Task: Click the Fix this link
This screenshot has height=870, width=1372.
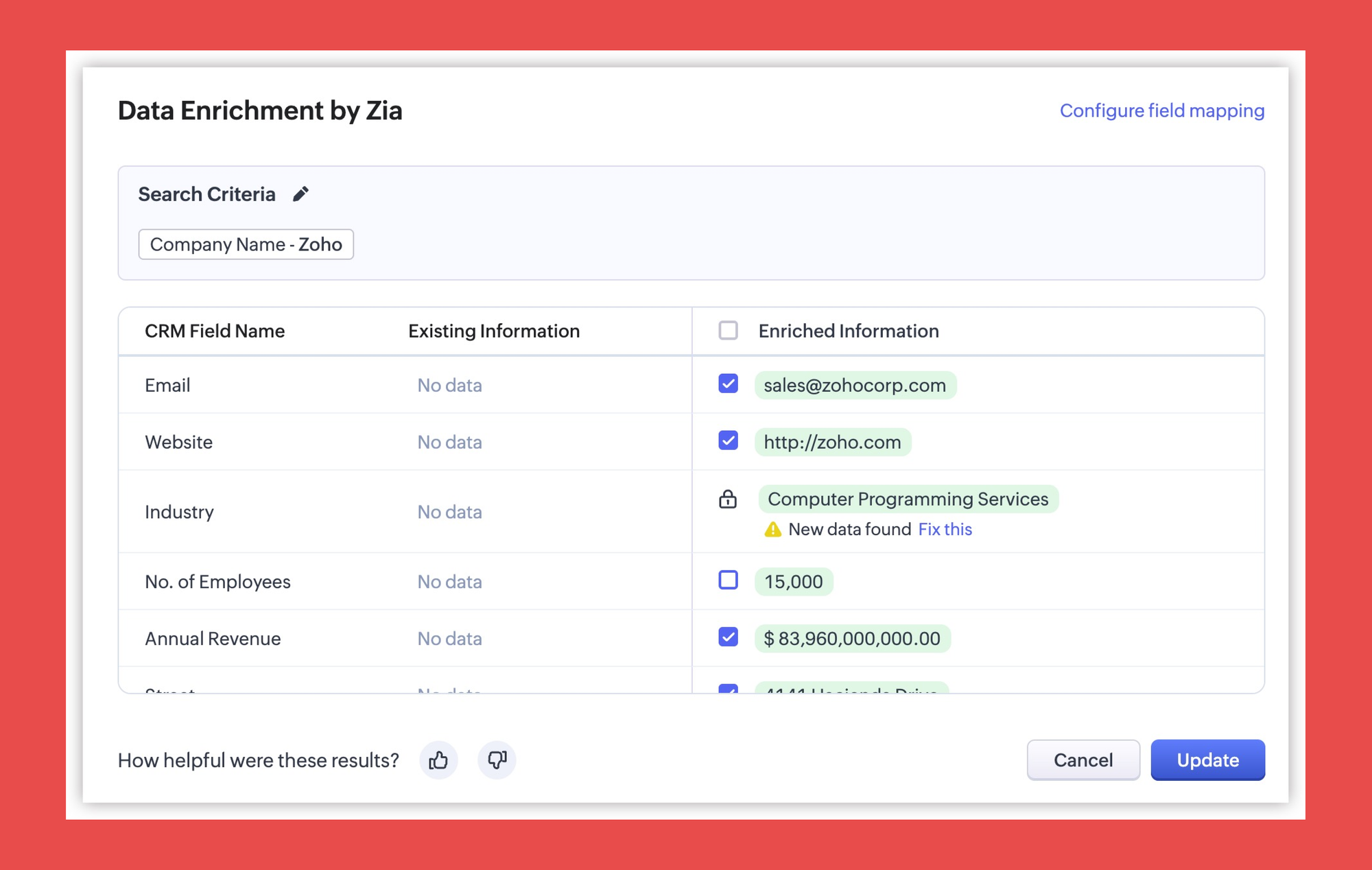Action: point(945,530)
